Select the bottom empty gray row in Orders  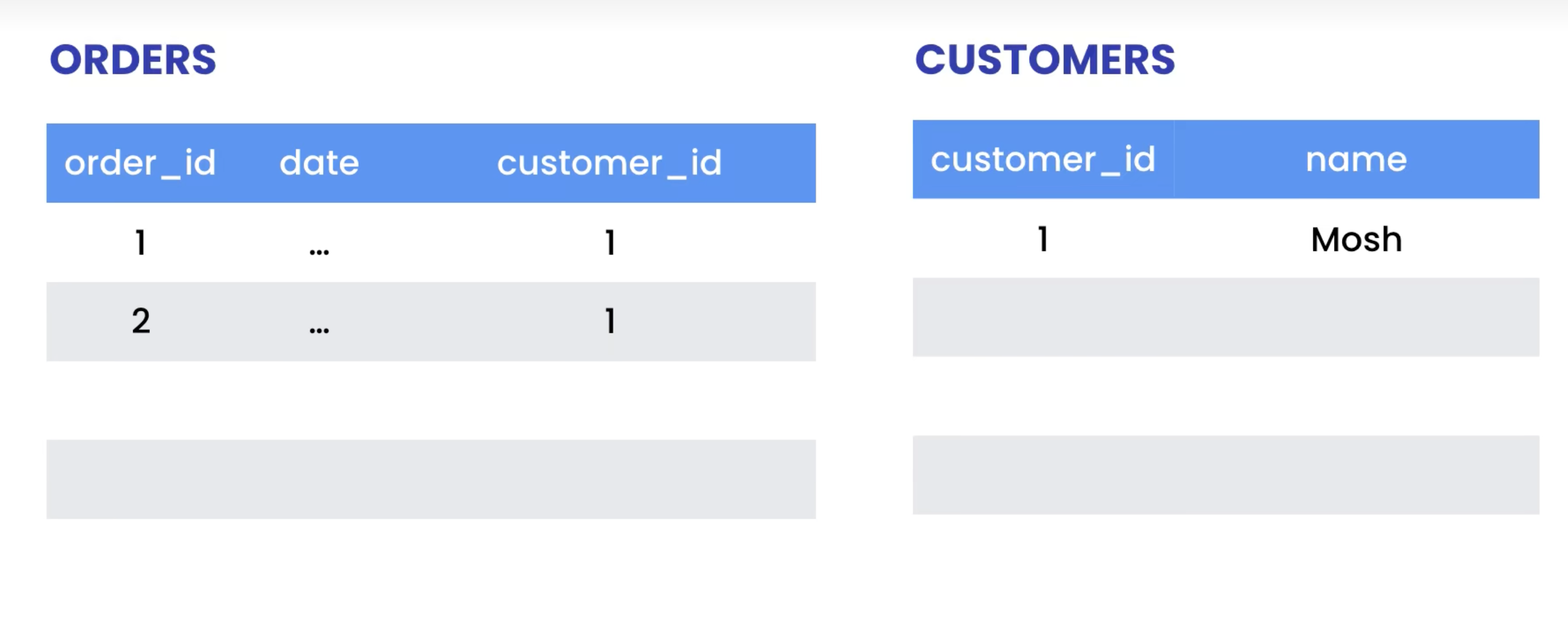[x=431, y=479]
